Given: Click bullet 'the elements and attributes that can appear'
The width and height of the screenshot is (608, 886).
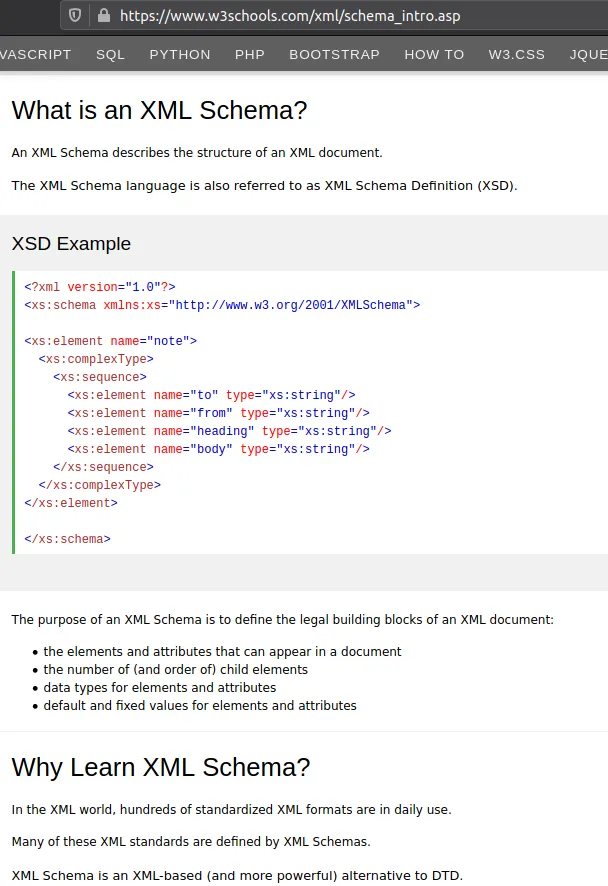Looking at the screenshot, I should (222, 652).
